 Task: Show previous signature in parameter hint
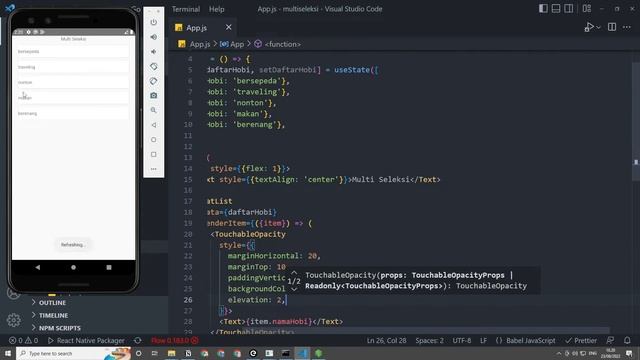294,273
